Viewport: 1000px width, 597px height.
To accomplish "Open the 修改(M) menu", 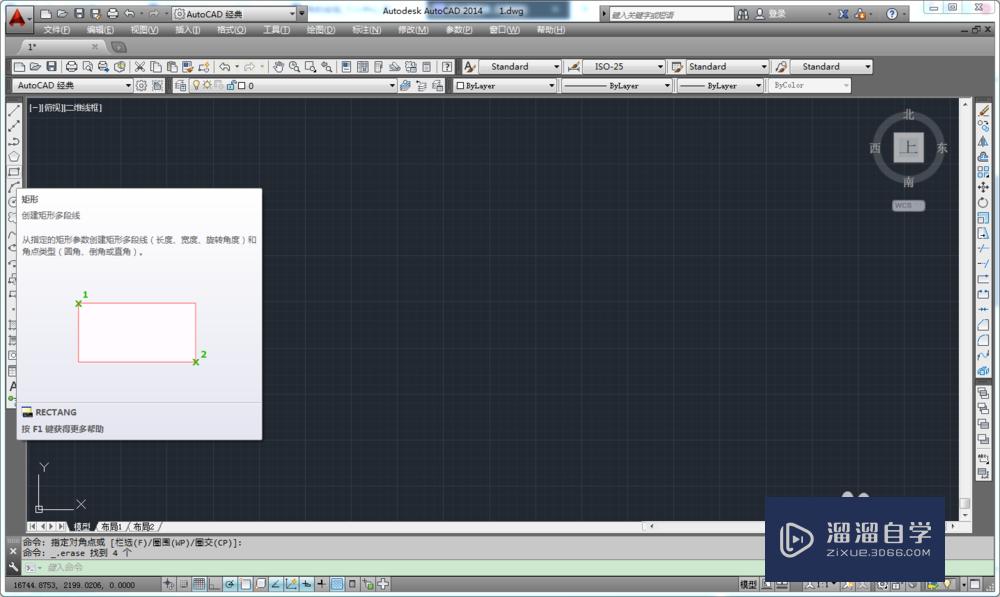I will point(413,30).
